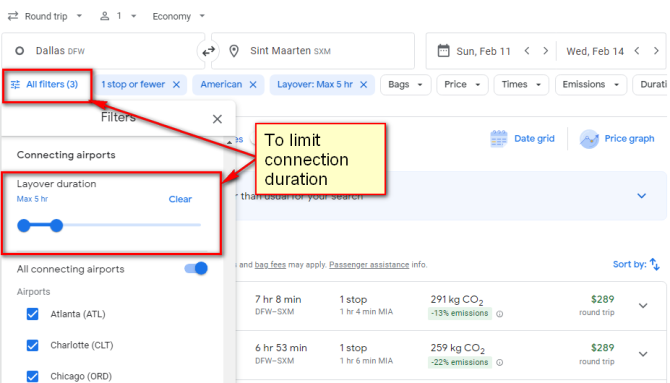Screen dimensions: 670x383
Task: Remove the 1 stop or fewer filter
Action: pyautogui.click(x=176, y=85)
